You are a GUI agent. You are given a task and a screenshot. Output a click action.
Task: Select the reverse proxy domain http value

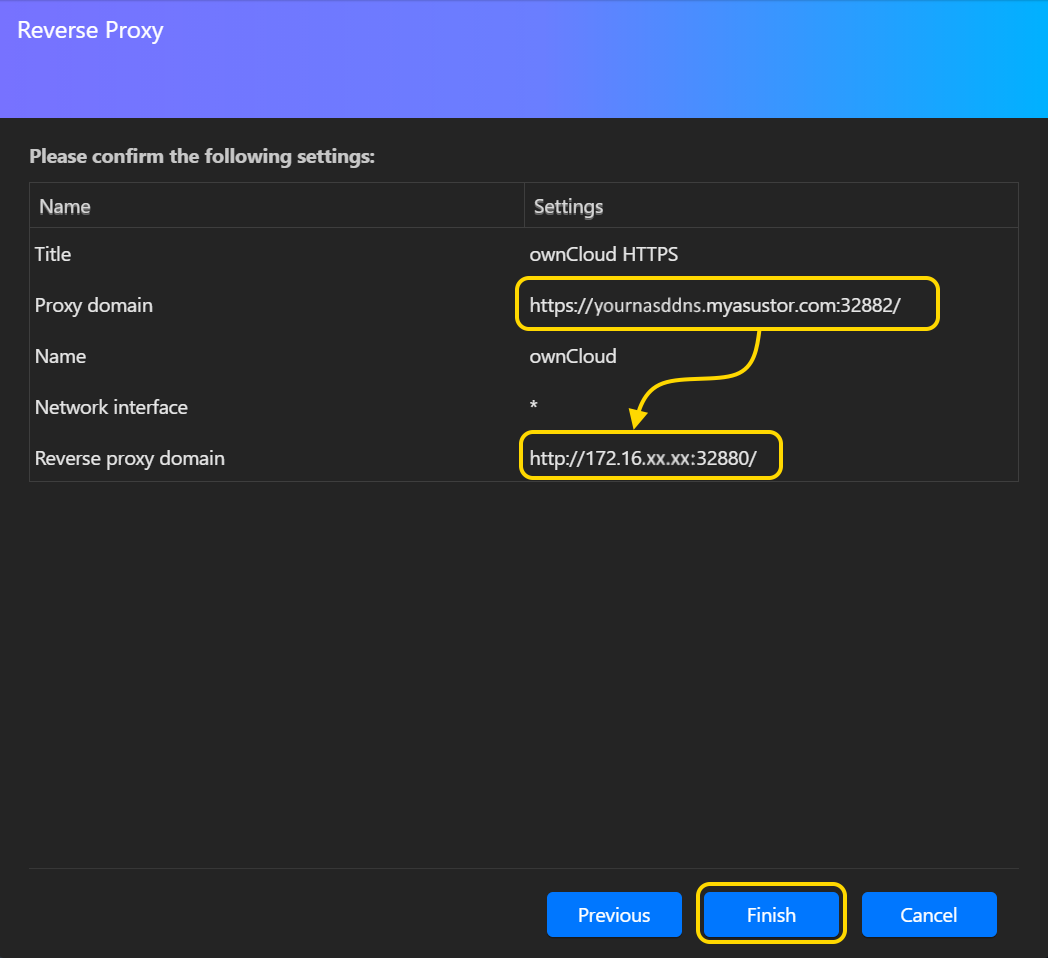pyautogui.click(x=643, y=459)
